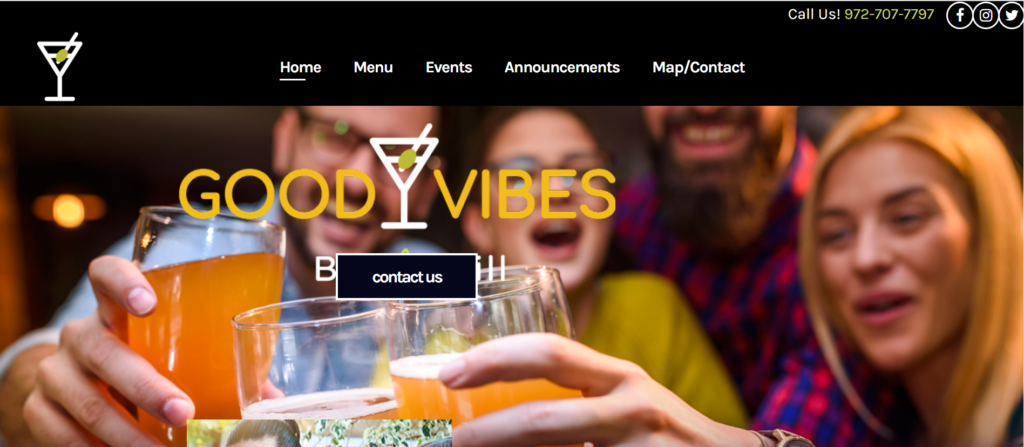Navigate to Map/Contact
1024x447 pixels.
(698, 67)
